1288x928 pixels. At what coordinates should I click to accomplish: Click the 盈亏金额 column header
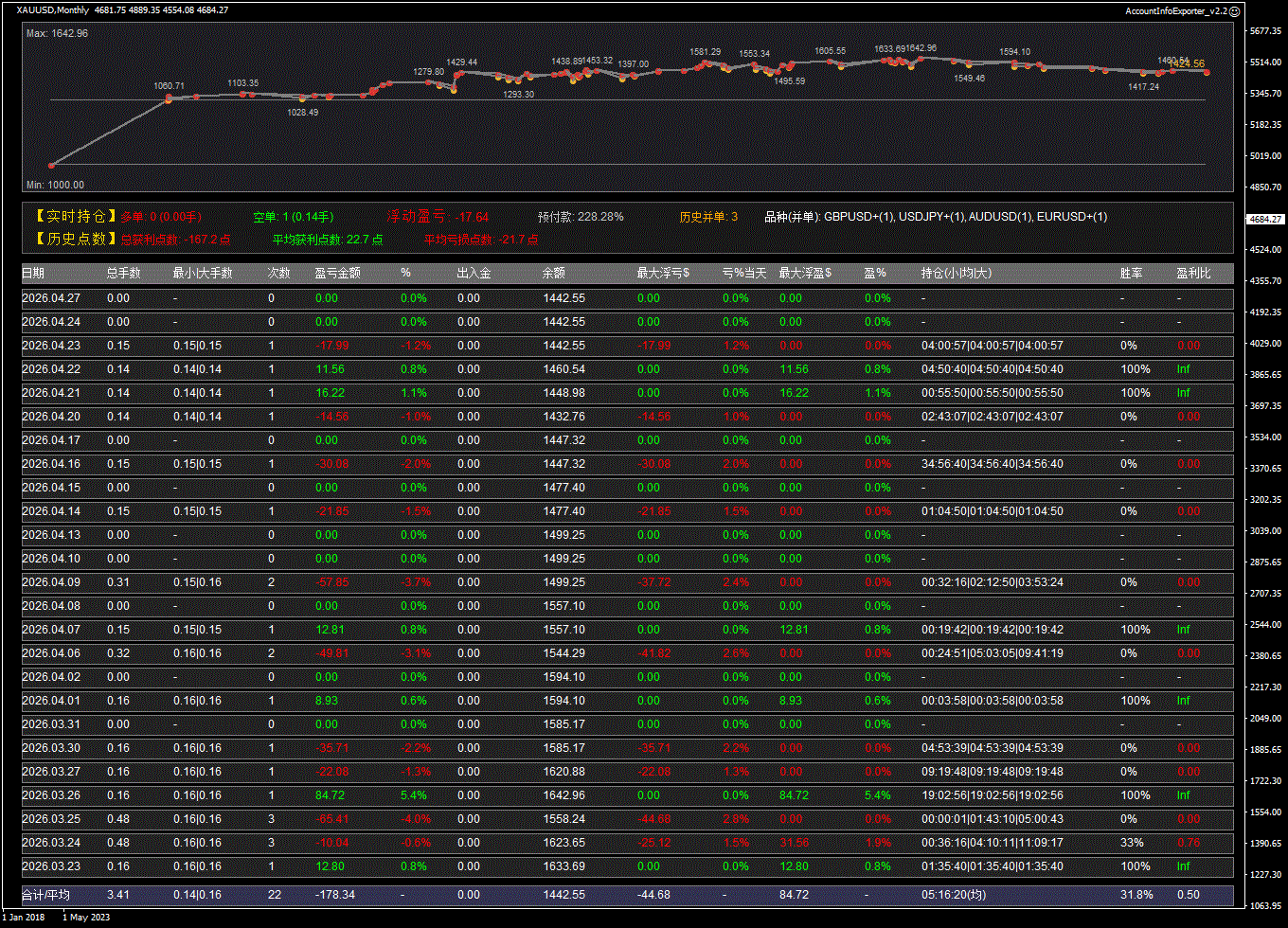tap(337, 274)
